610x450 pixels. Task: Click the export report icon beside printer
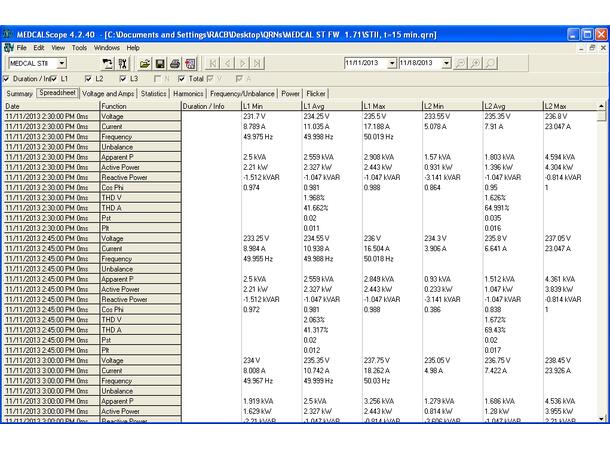(190, 63)
